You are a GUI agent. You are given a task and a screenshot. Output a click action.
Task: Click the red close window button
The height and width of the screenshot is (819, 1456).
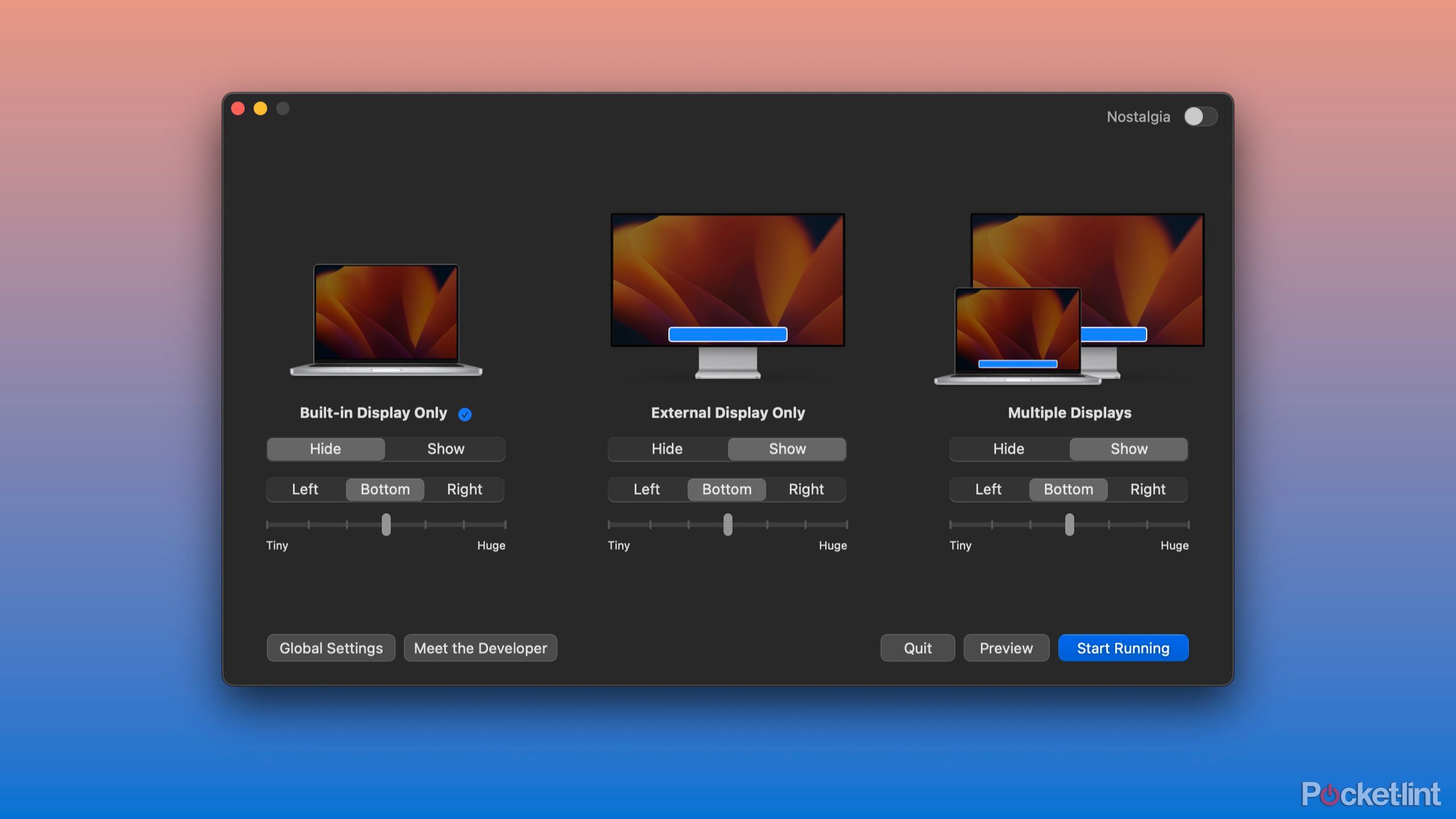coord(238,109)
